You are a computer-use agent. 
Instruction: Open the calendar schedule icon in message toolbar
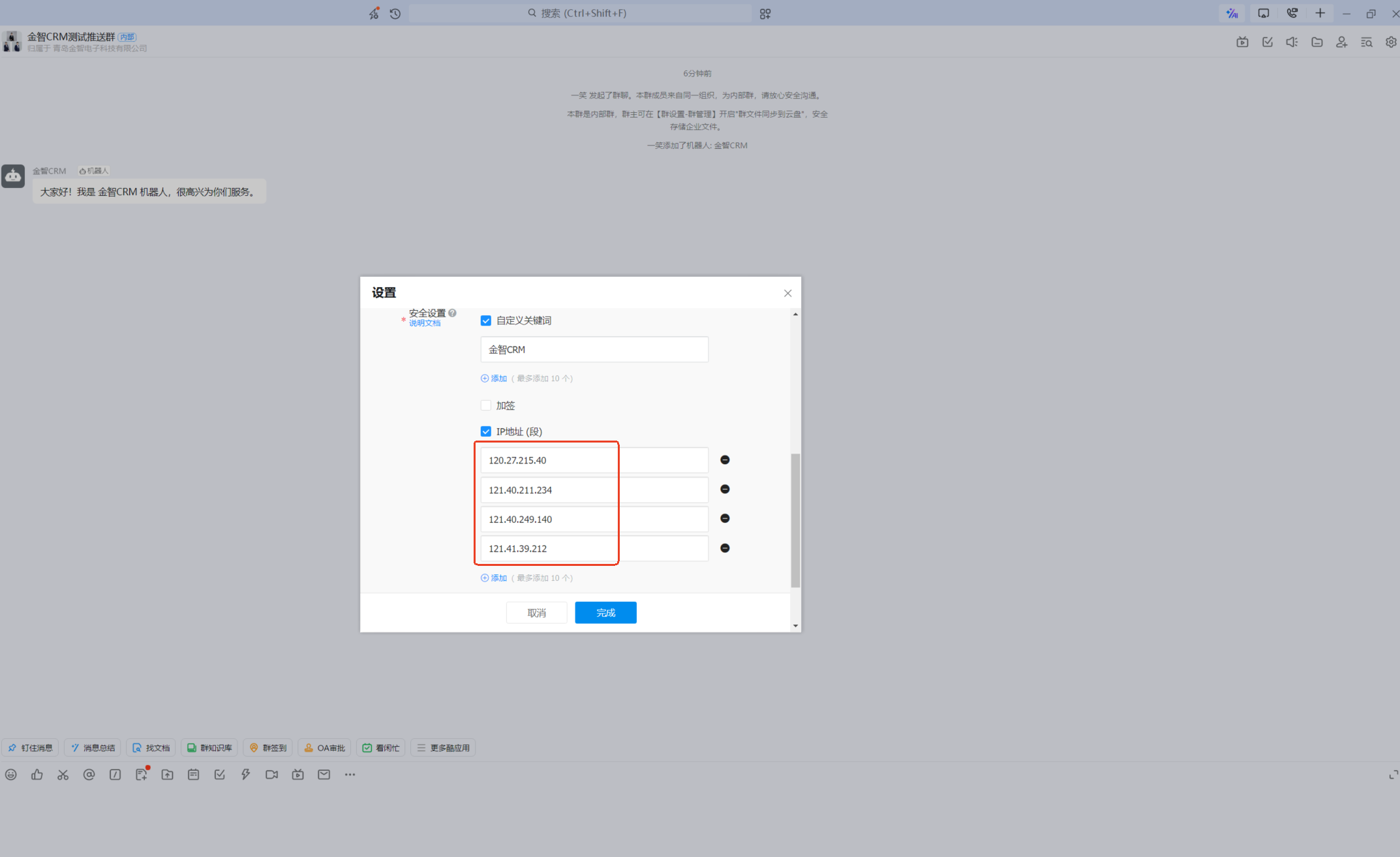[193, 774]
